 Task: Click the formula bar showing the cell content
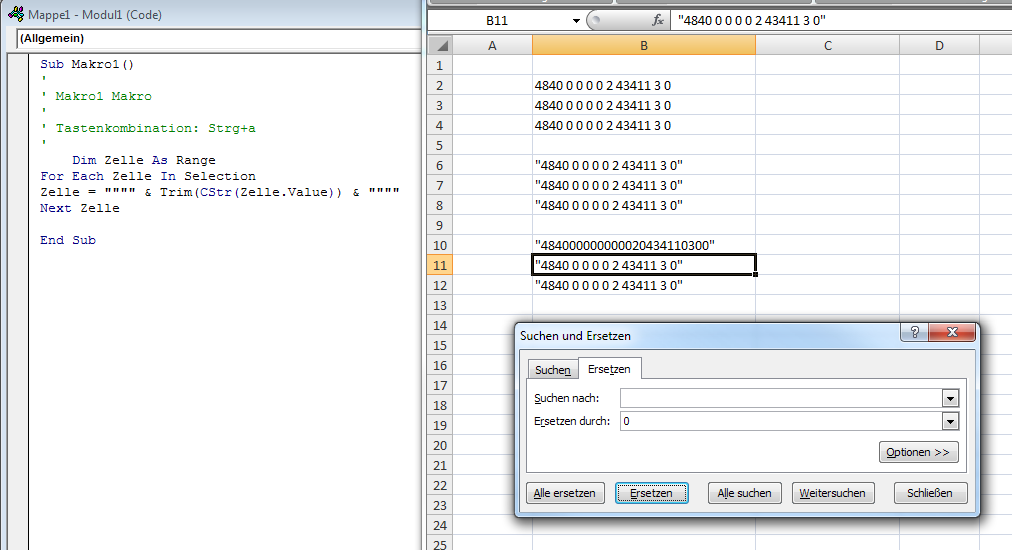coord(841,21)
